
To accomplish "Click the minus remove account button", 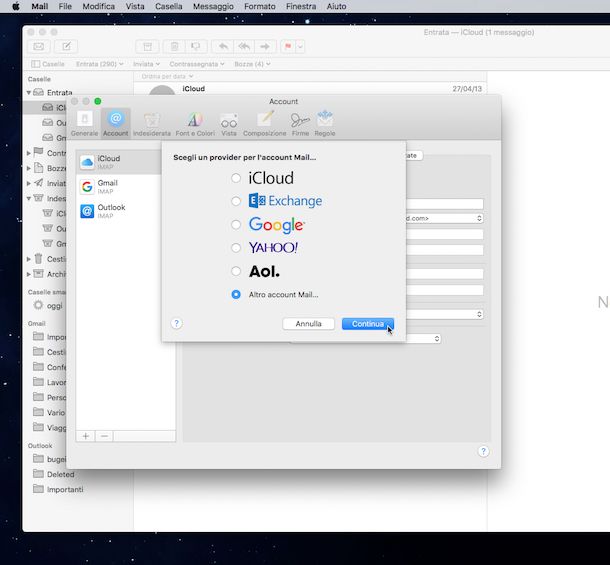I will tap(104, 436).
